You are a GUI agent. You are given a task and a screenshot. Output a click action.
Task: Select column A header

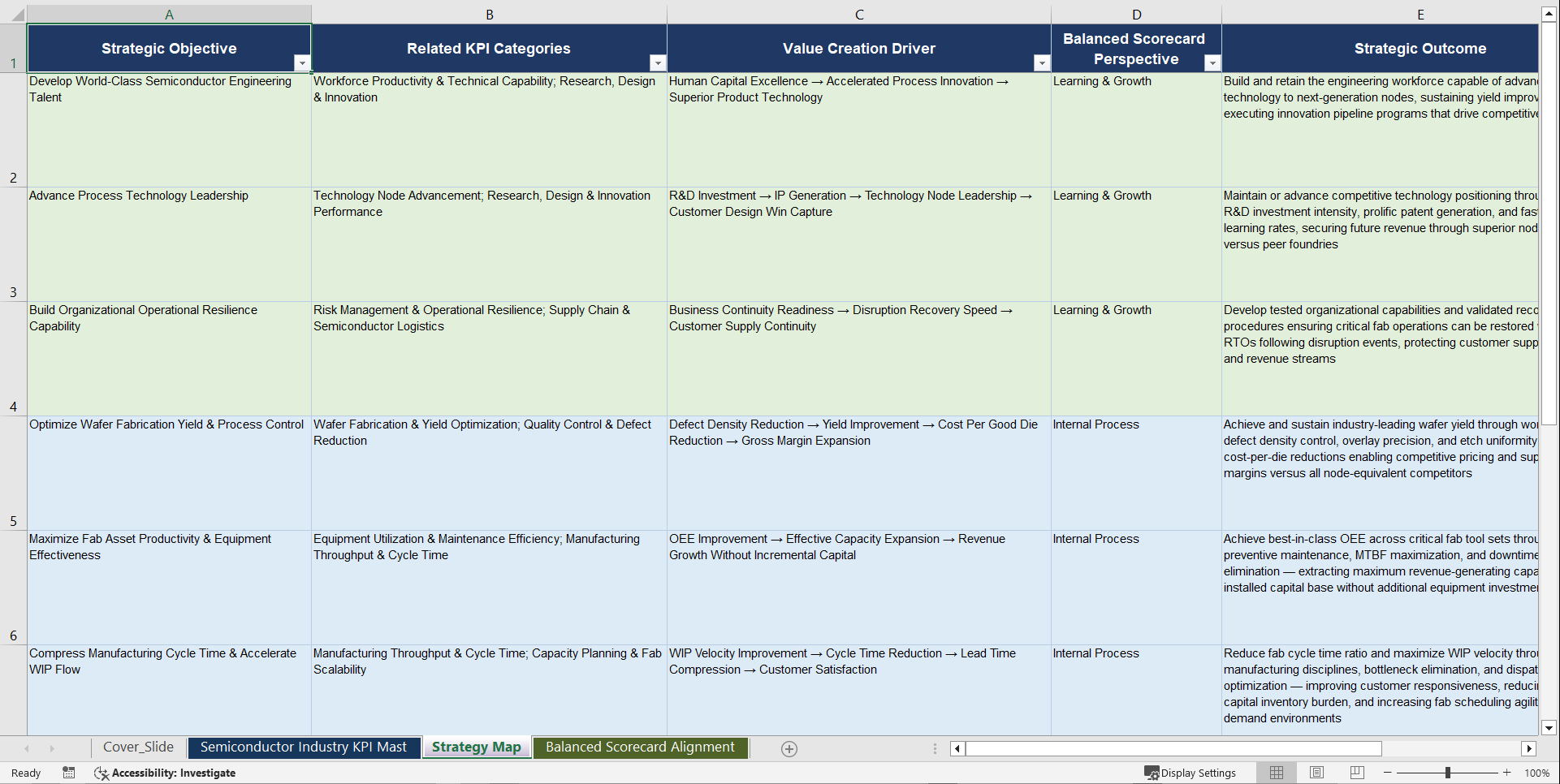(x=169, y=14)
